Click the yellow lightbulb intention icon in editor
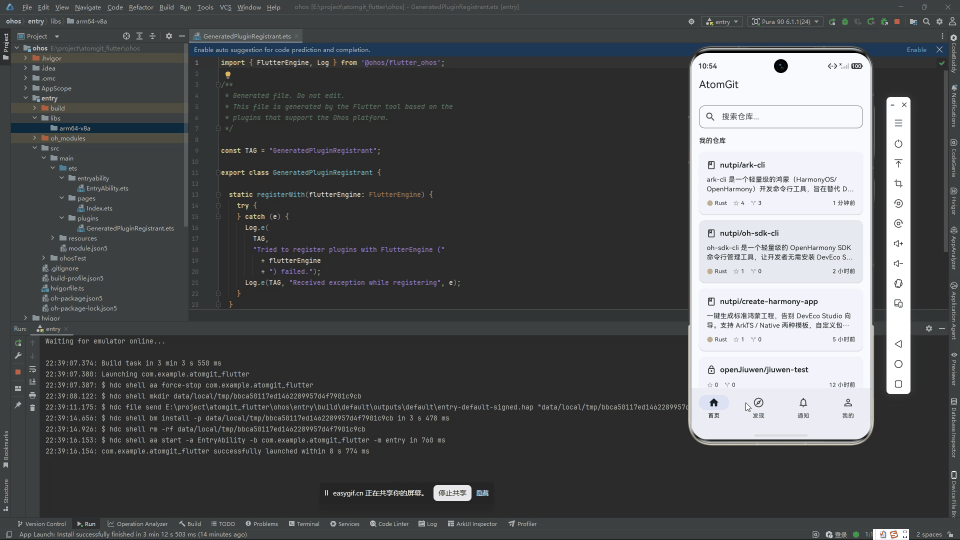Screen dimensions: 960x540 [228, 75]
